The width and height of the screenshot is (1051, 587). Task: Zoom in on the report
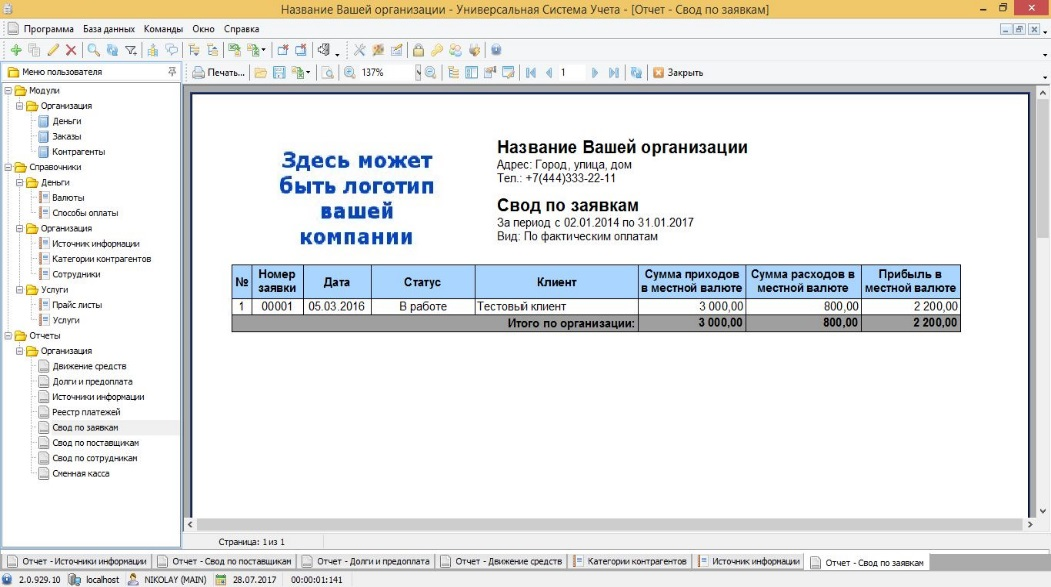pyautogui.click(x=350, y=72)
